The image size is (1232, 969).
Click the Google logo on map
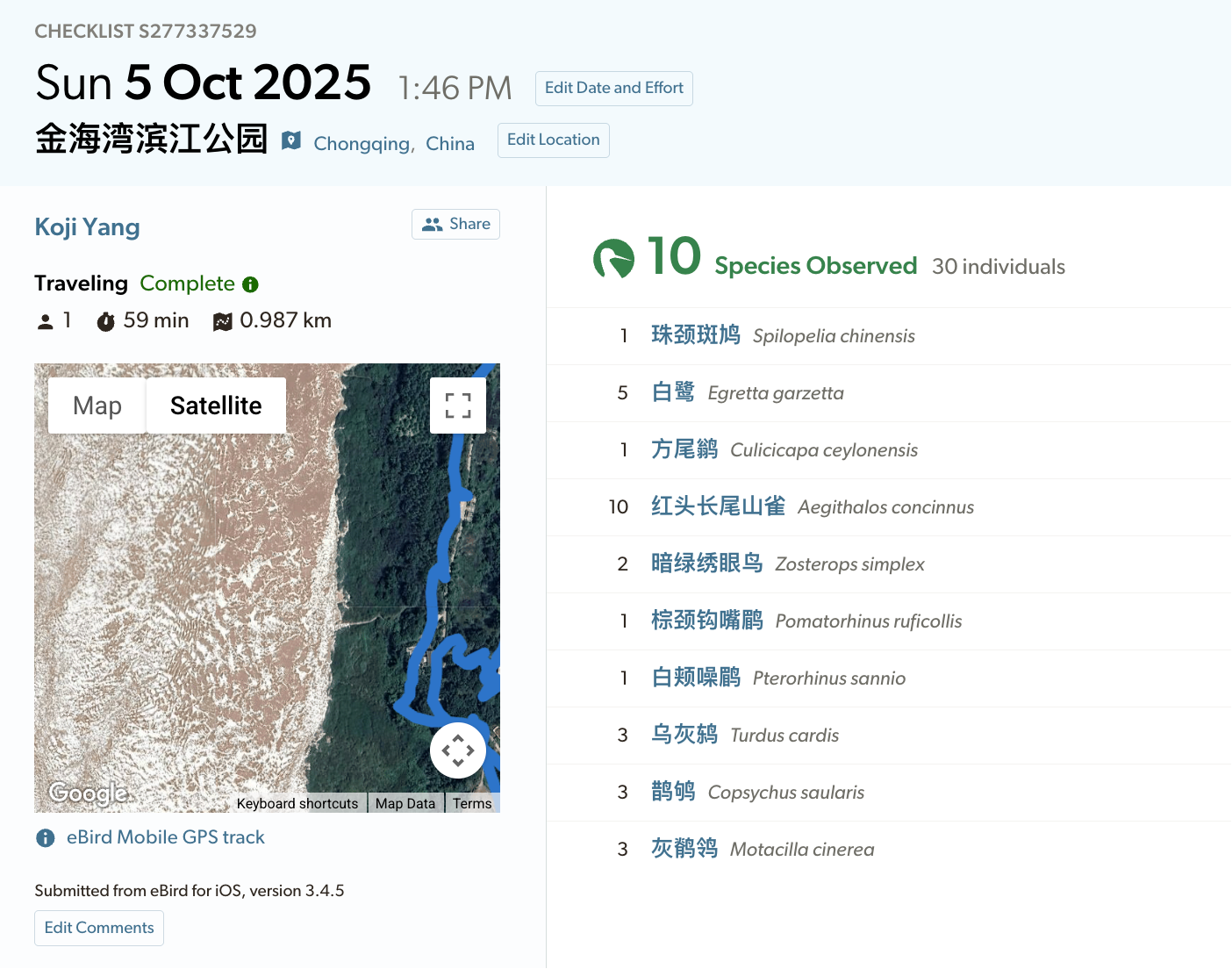click(x=88, y=793)
